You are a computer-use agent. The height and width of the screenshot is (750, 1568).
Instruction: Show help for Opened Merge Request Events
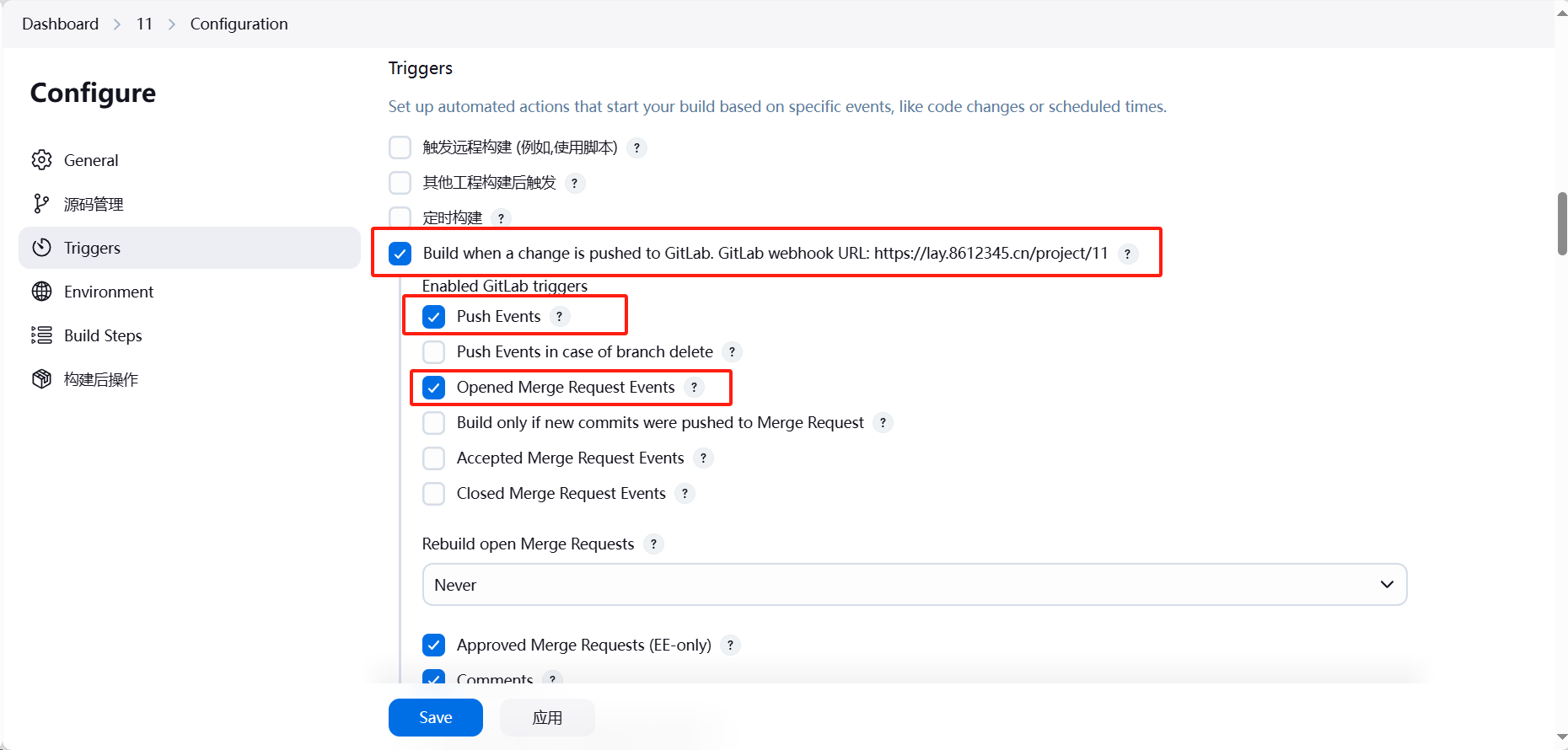[x=694, y=388]
